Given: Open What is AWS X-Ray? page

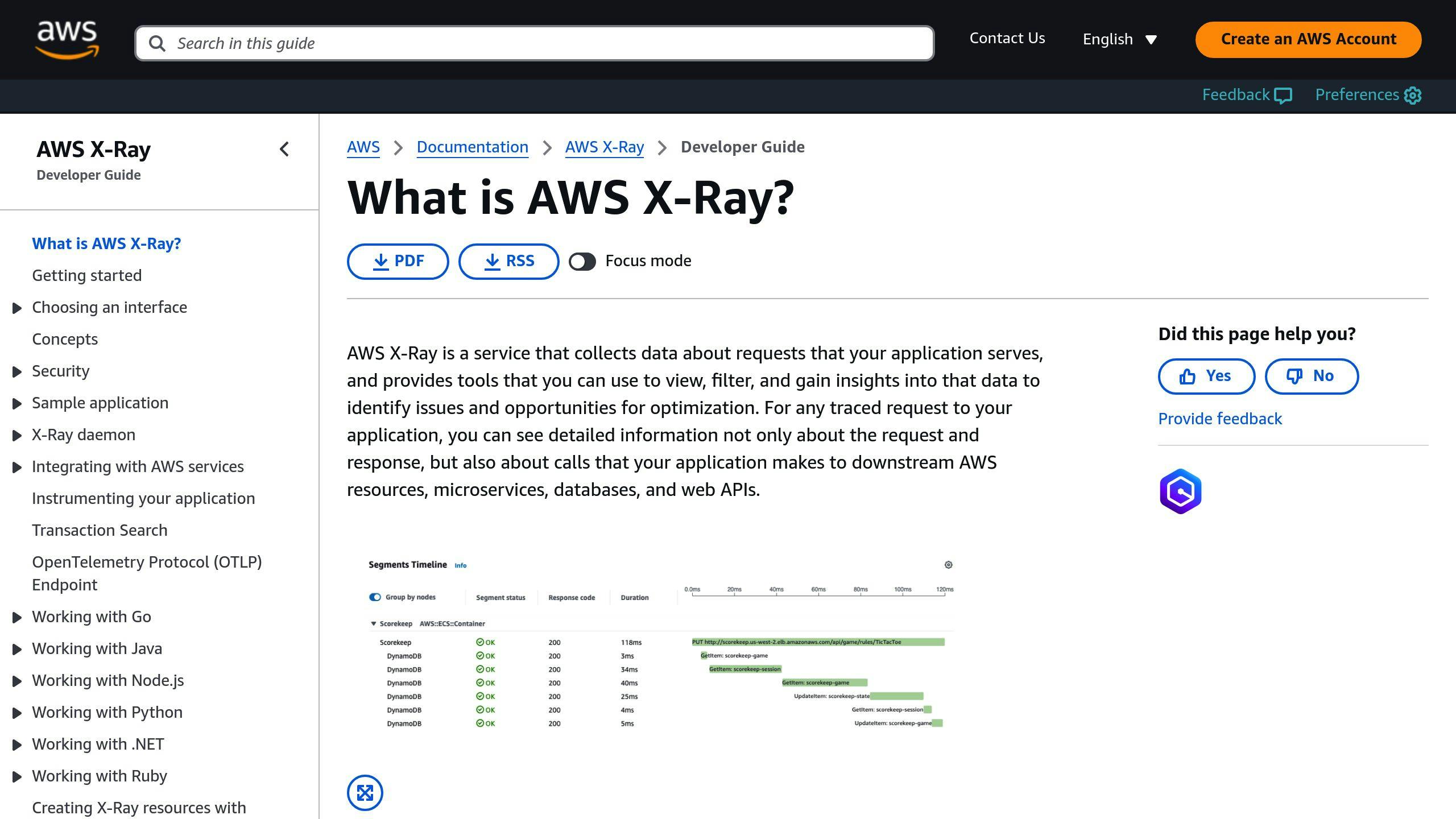Looking at the screenshot, I should (106, 243).
